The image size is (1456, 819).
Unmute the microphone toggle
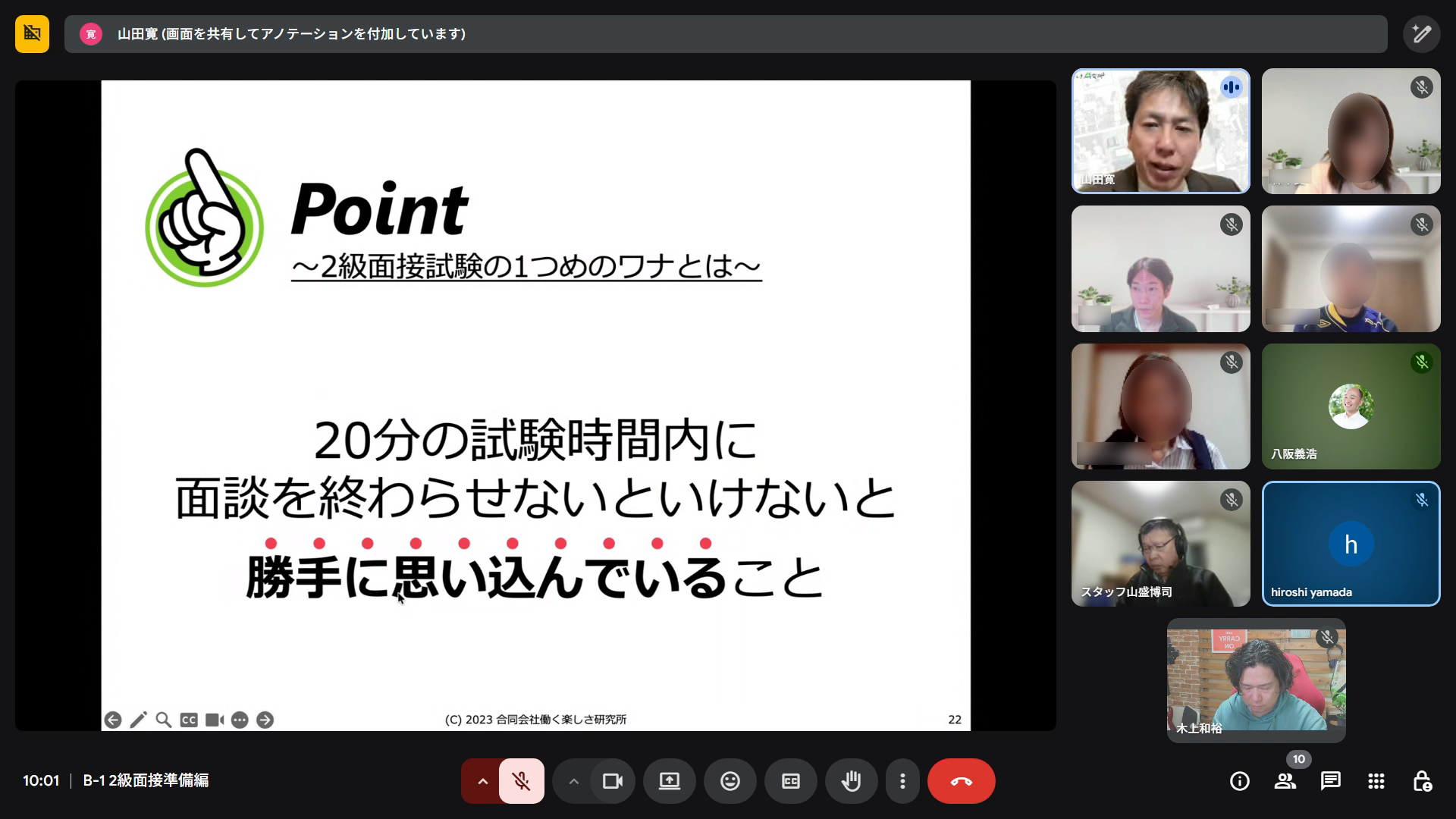(521, 781)
